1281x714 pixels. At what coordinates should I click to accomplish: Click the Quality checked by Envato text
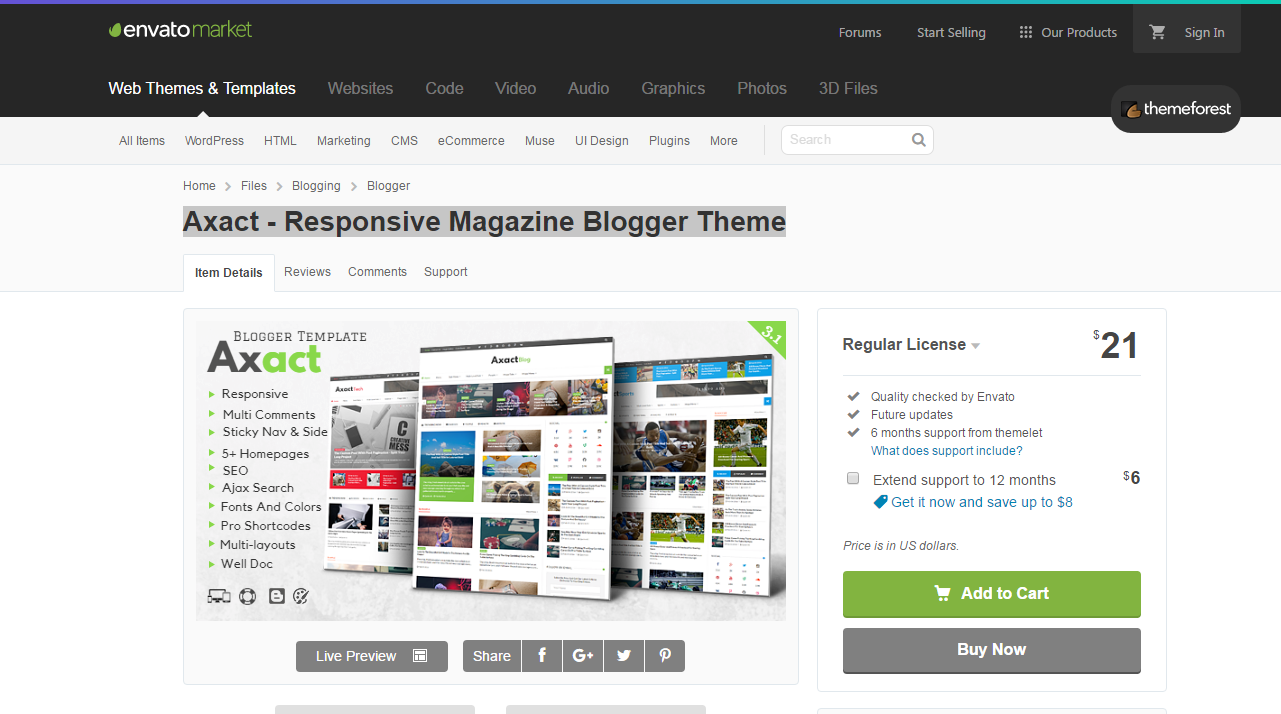click(943, 397)
